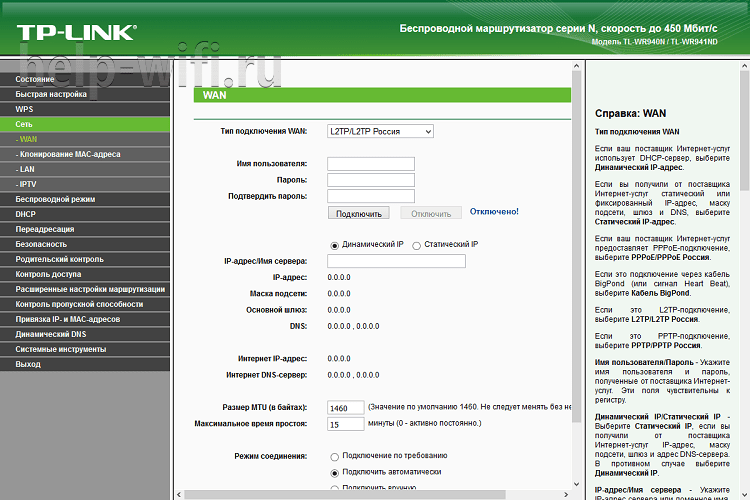Select Подключить автоматически radio button

click(x=334, y=473)
